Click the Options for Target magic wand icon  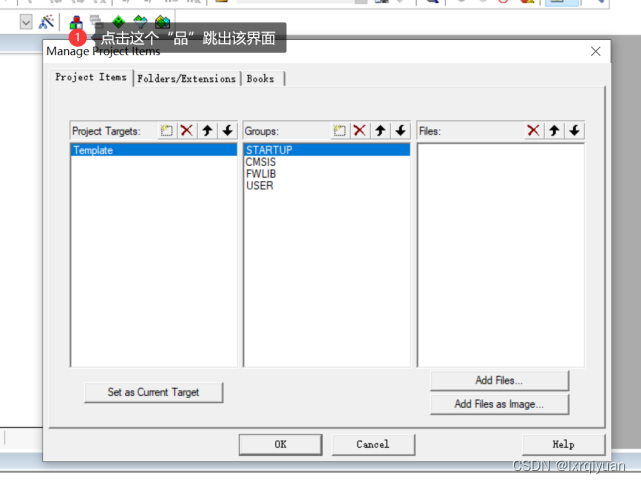[46, 22]
